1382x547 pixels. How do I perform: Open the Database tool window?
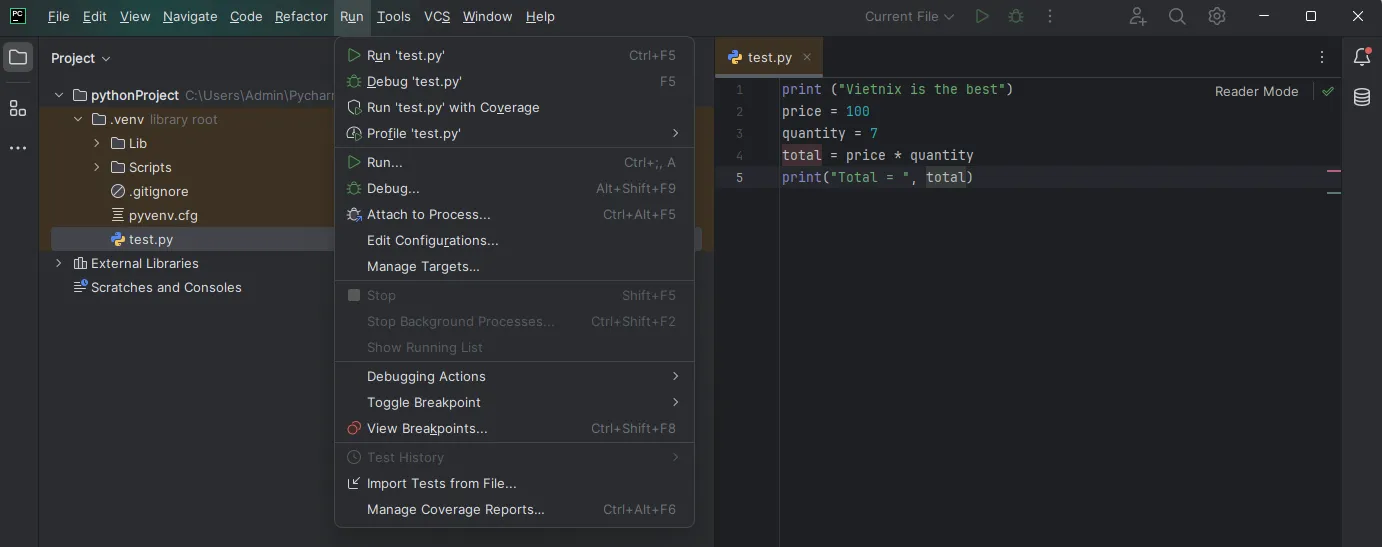(x=1362, y=97)
